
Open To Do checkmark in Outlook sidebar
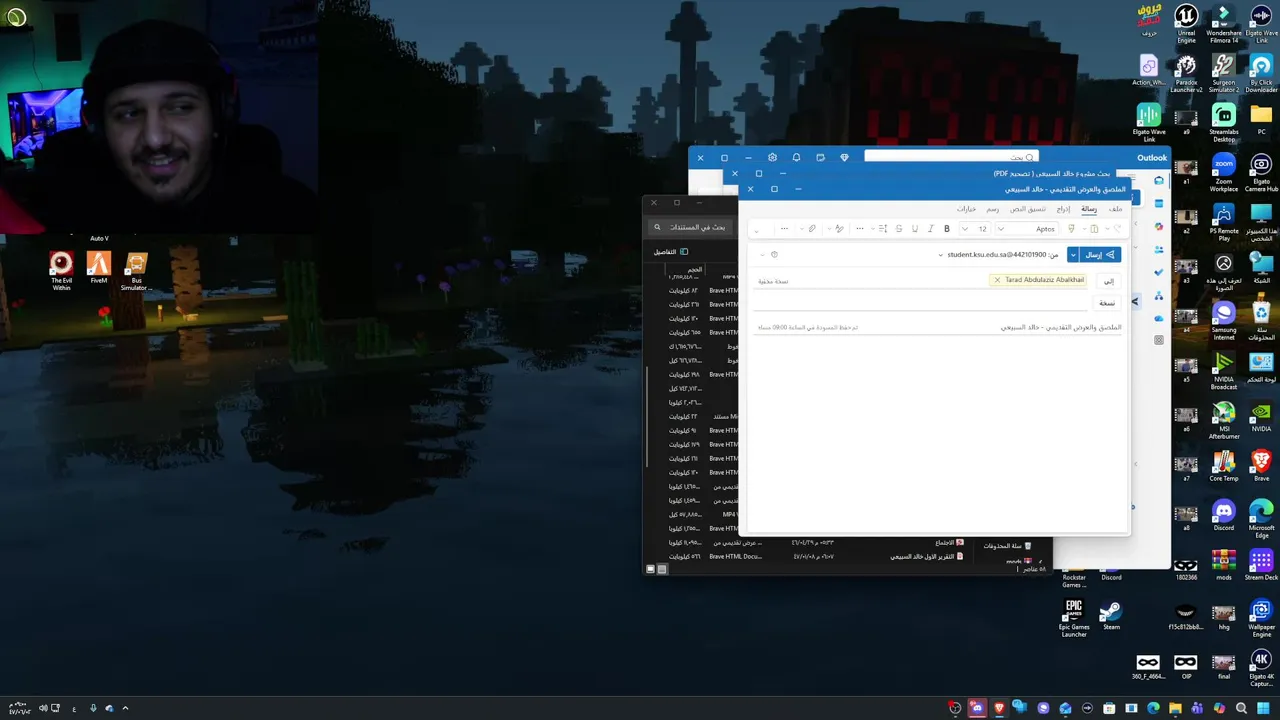point(1159,272)
